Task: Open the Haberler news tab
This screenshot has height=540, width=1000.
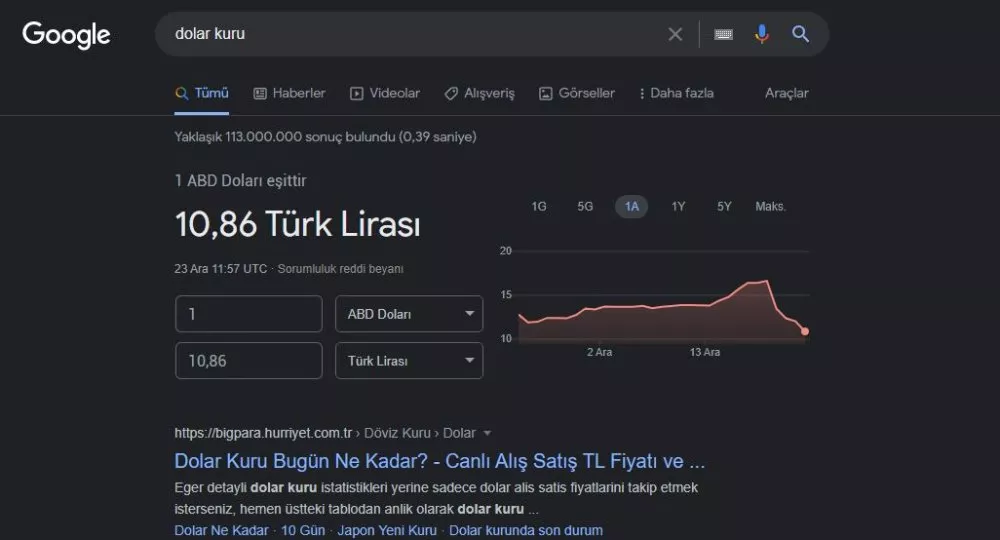Action: tap(289, 93)
